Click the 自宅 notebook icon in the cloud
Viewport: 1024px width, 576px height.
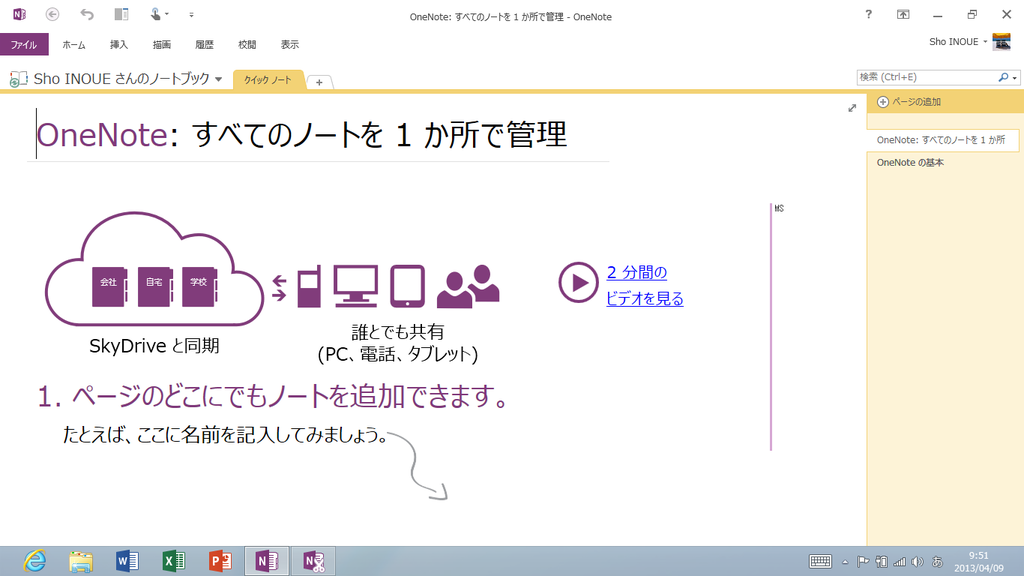click(155, 286)
